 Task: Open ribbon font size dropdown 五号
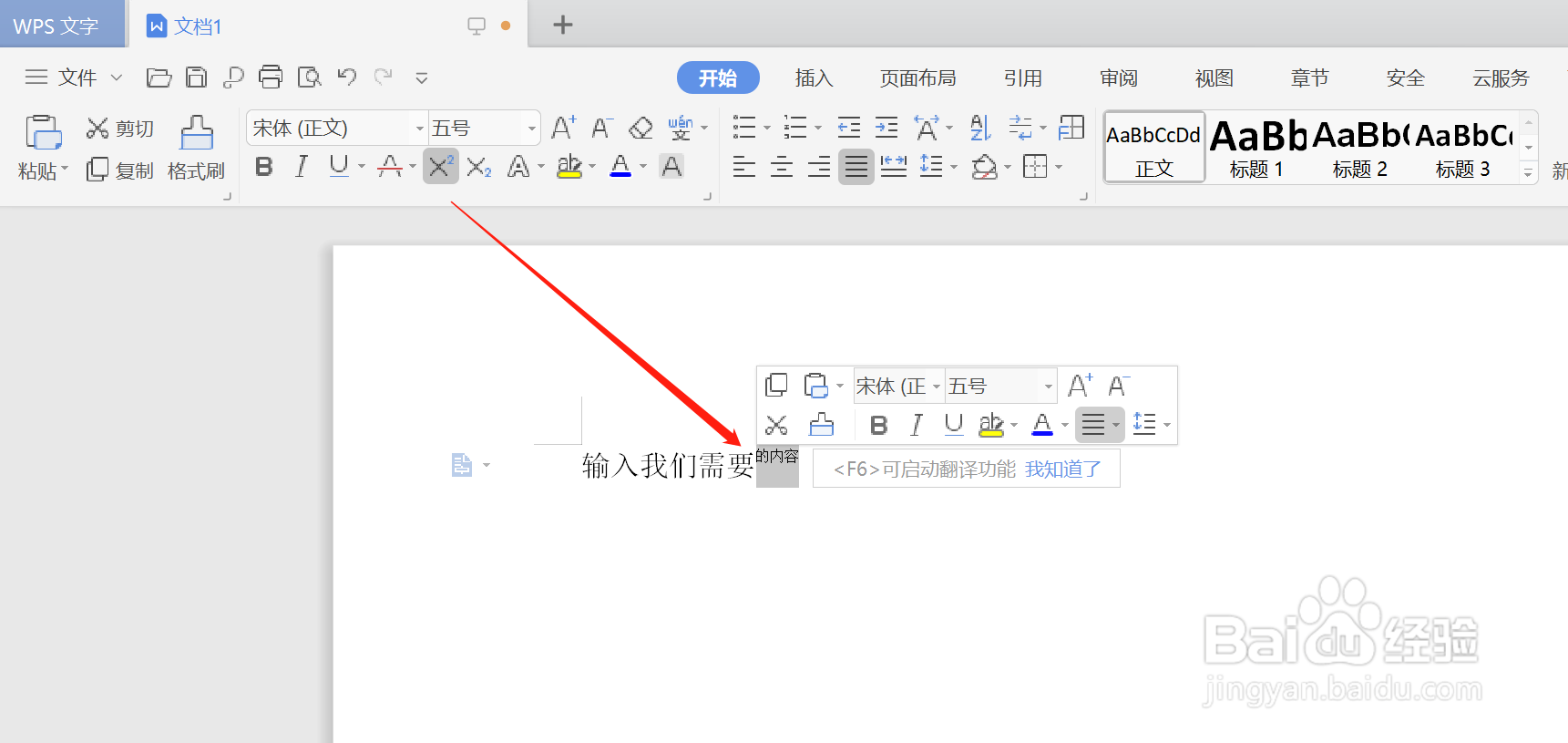click(x=532, y=129)
